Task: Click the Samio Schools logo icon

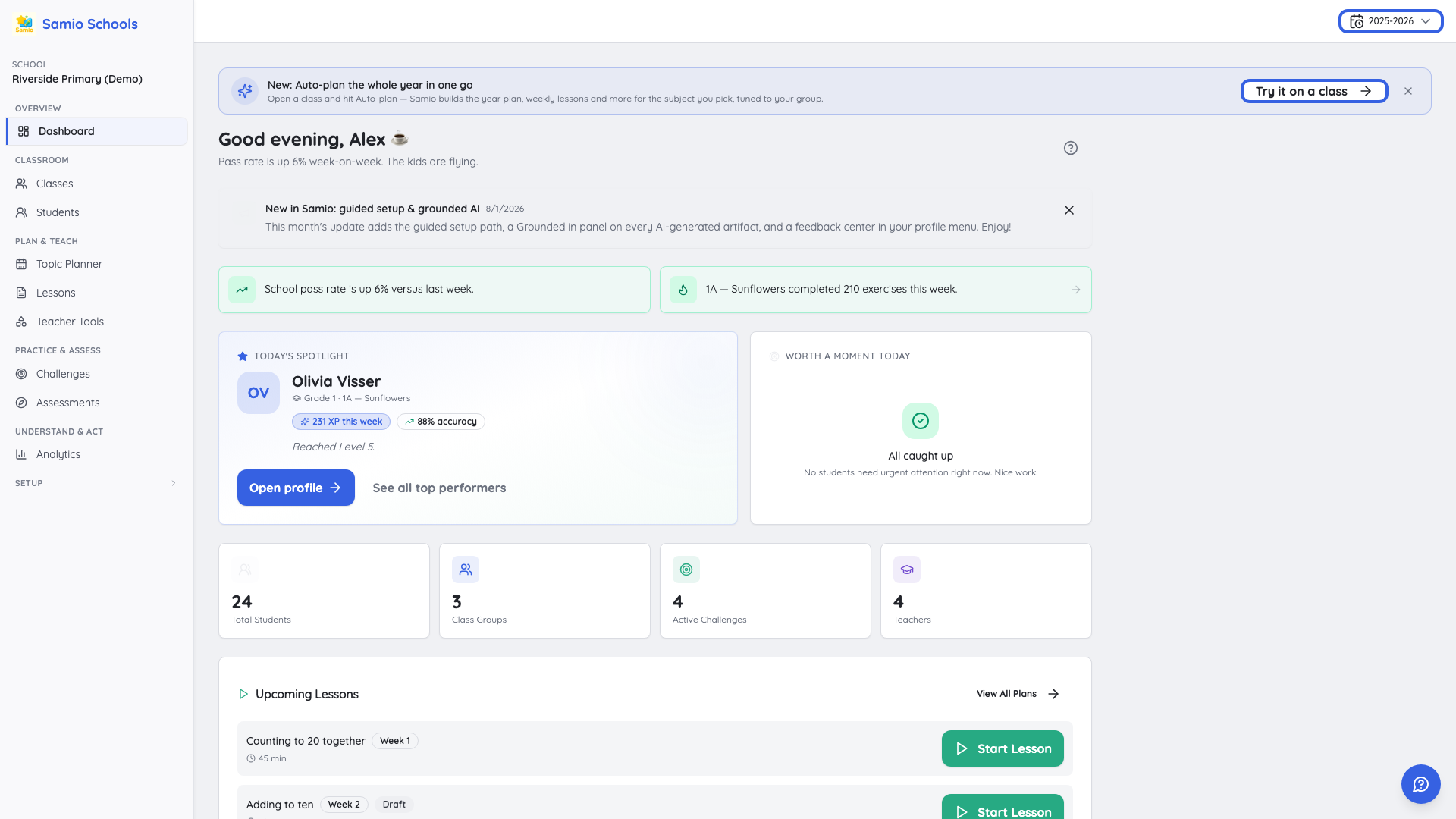Action: pyautogui.click(x=24, y=24)
